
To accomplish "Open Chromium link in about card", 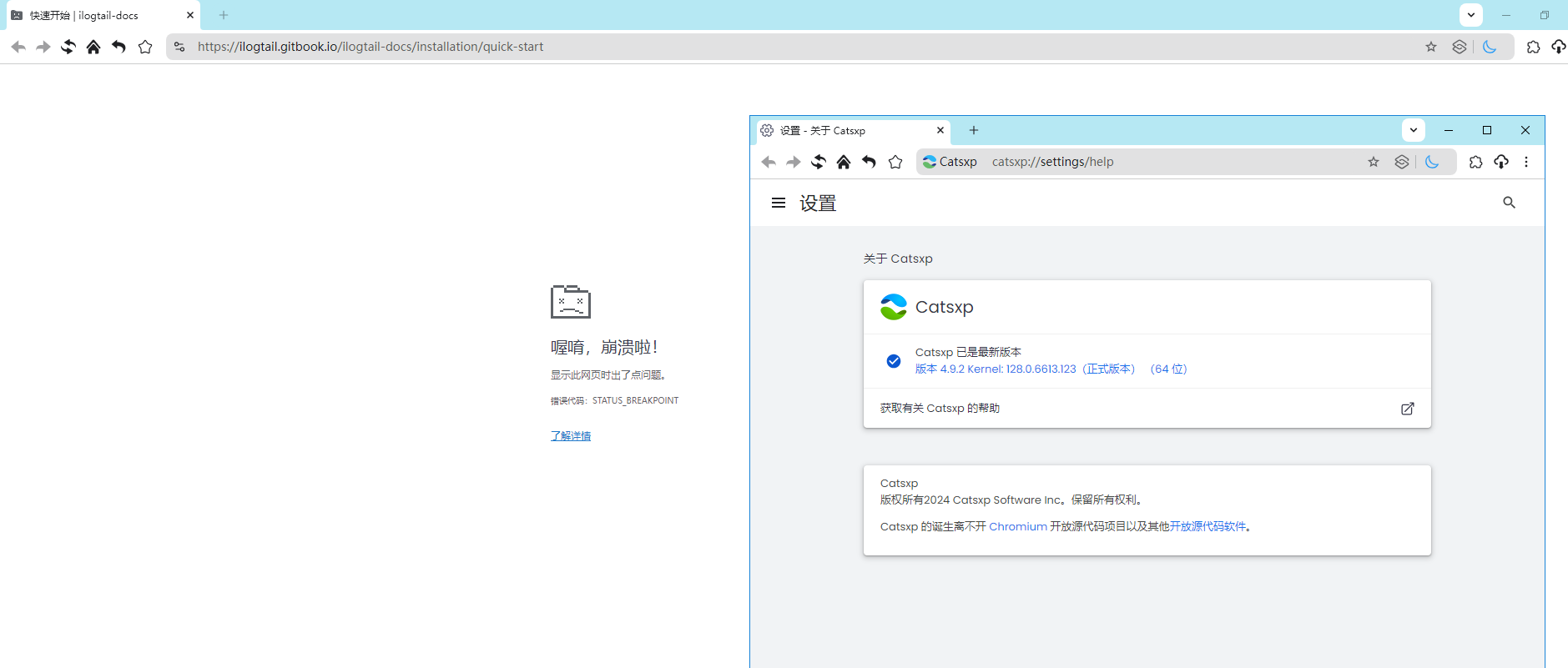I will click(1018, 526).
